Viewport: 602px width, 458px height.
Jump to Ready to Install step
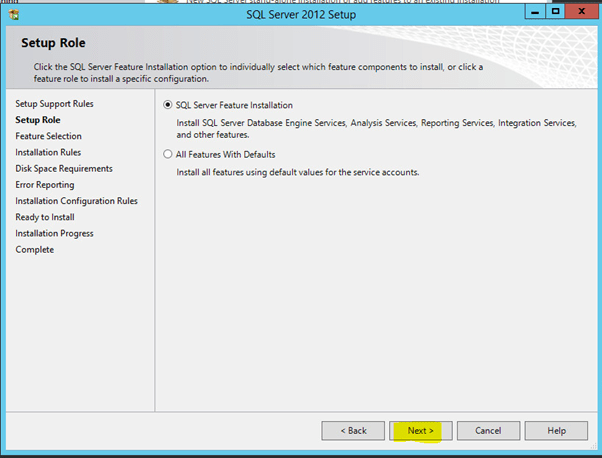45,217
